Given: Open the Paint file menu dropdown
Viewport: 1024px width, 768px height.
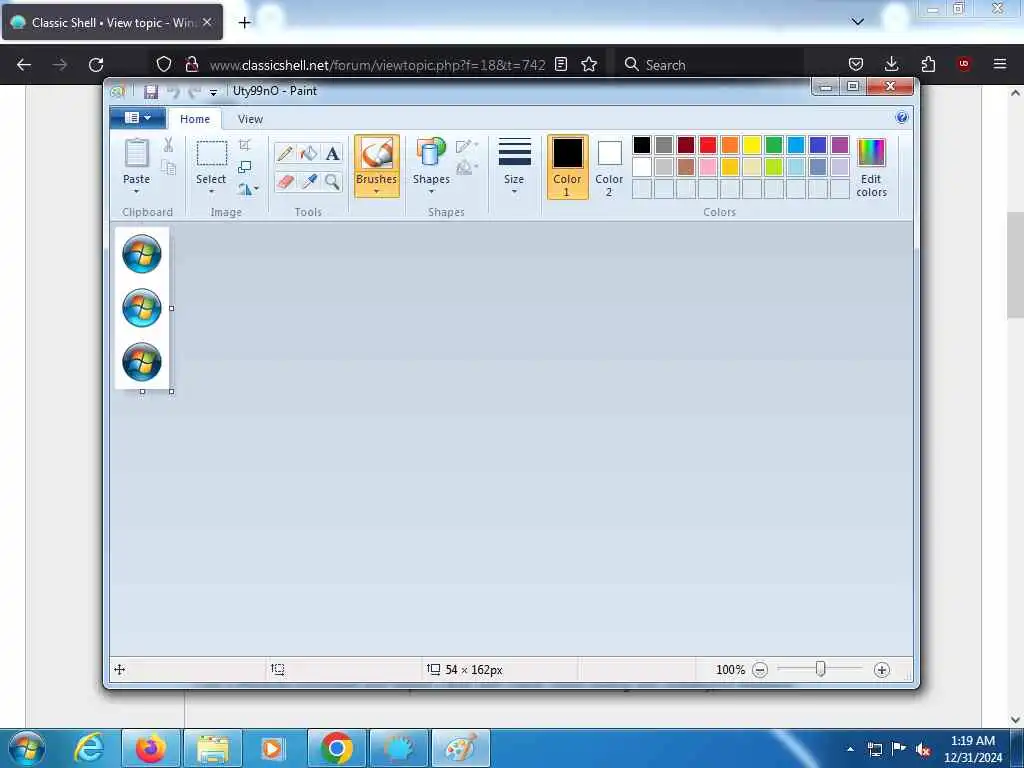Looking at the screenshot, I should (x=138, y=118).
